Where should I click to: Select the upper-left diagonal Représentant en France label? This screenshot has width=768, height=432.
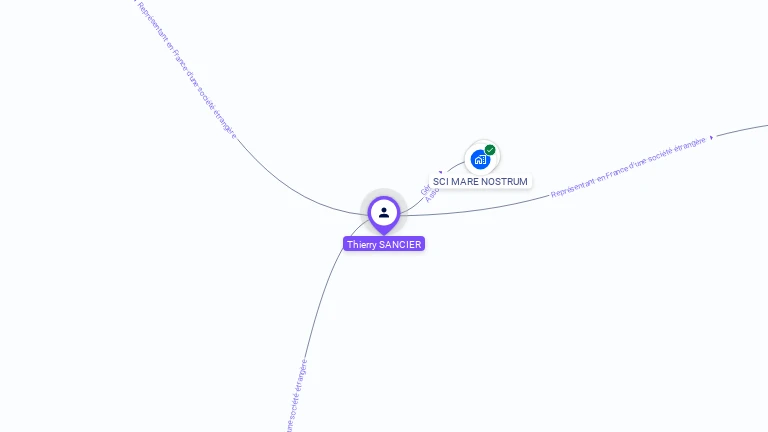click(x=187, y=70)
